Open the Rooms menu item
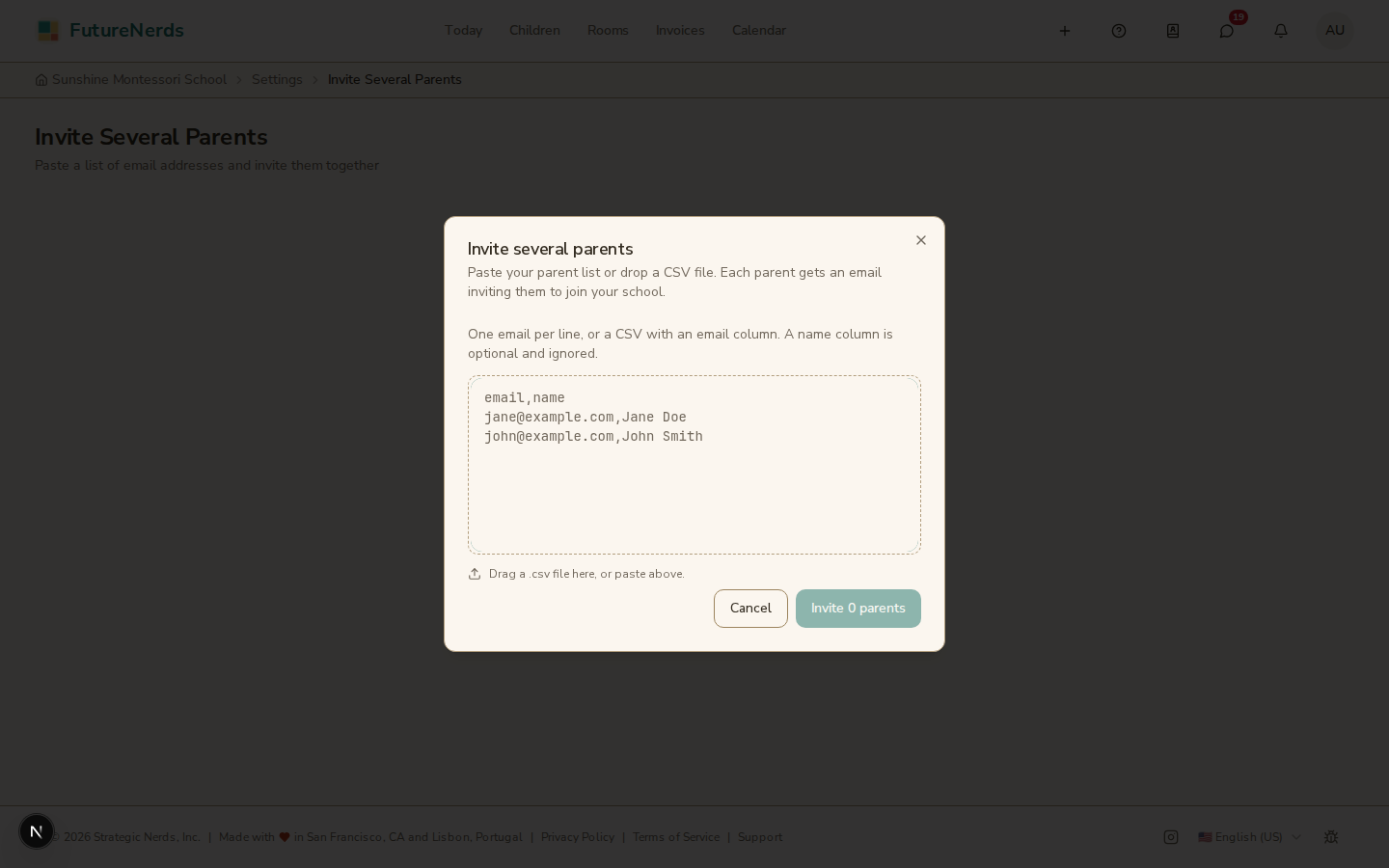This screenshot has height=868, width=1389. (608, 31)
